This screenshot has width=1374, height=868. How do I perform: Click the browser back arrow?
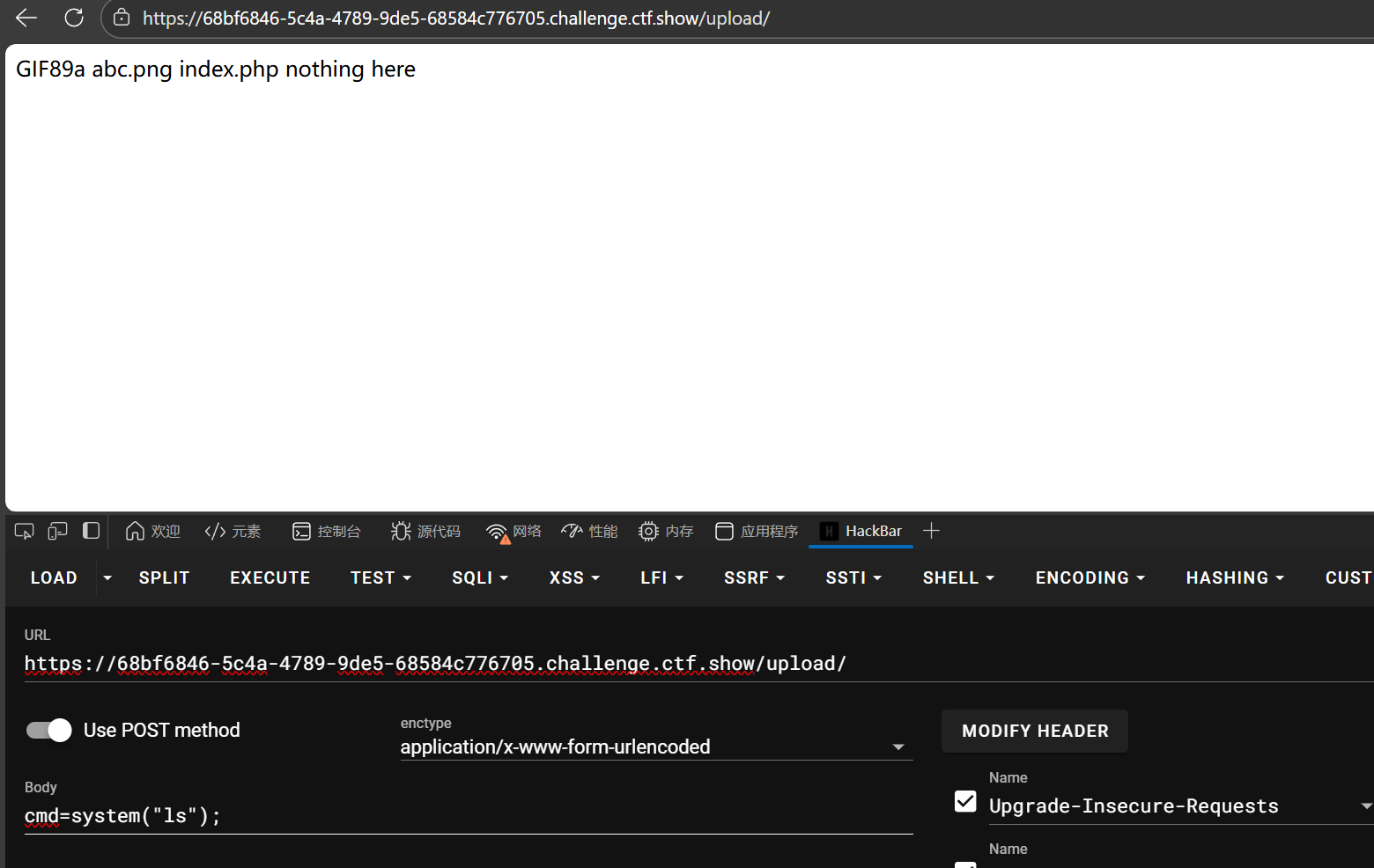pyautogui.click(x=26, y=18)
